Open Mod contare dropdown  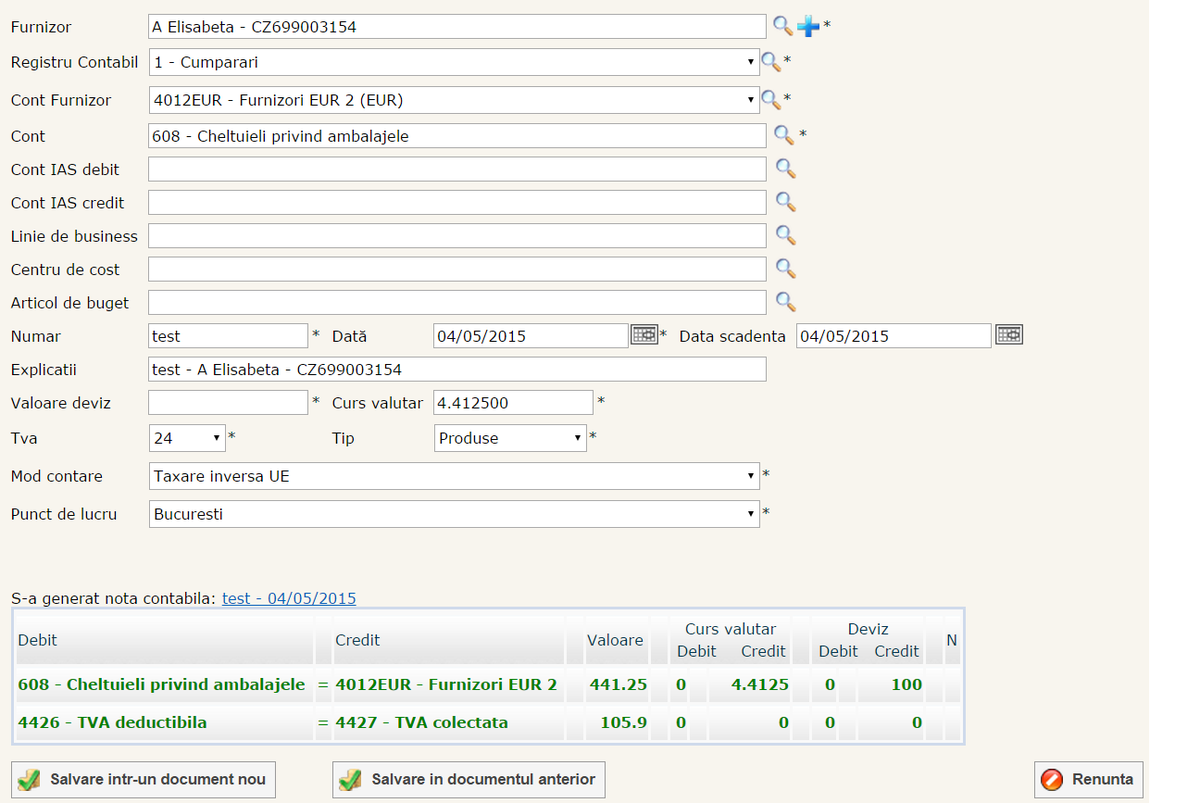coord(453,476)
